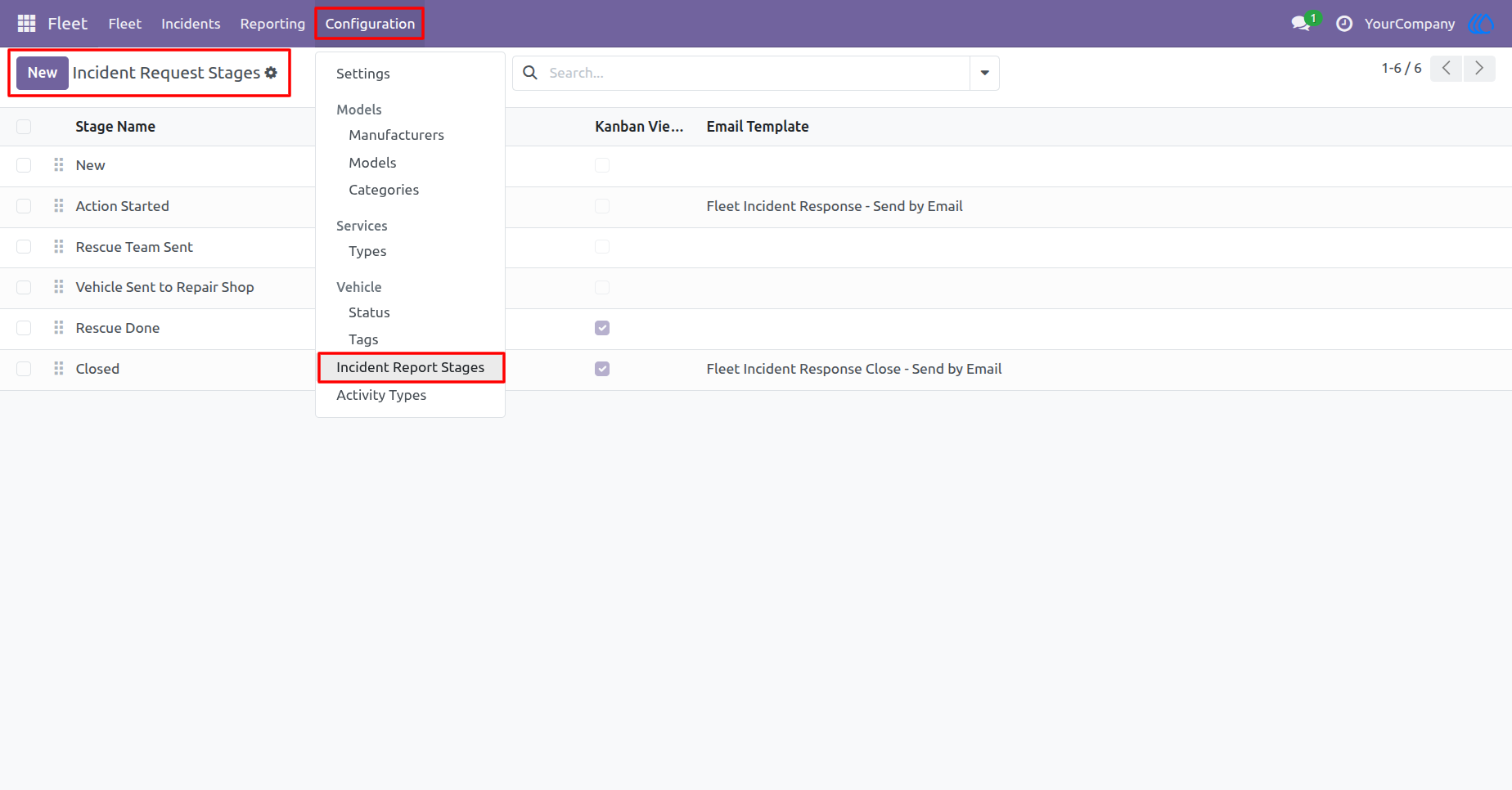Grab the drag handle for New stage

click(59, 165)
